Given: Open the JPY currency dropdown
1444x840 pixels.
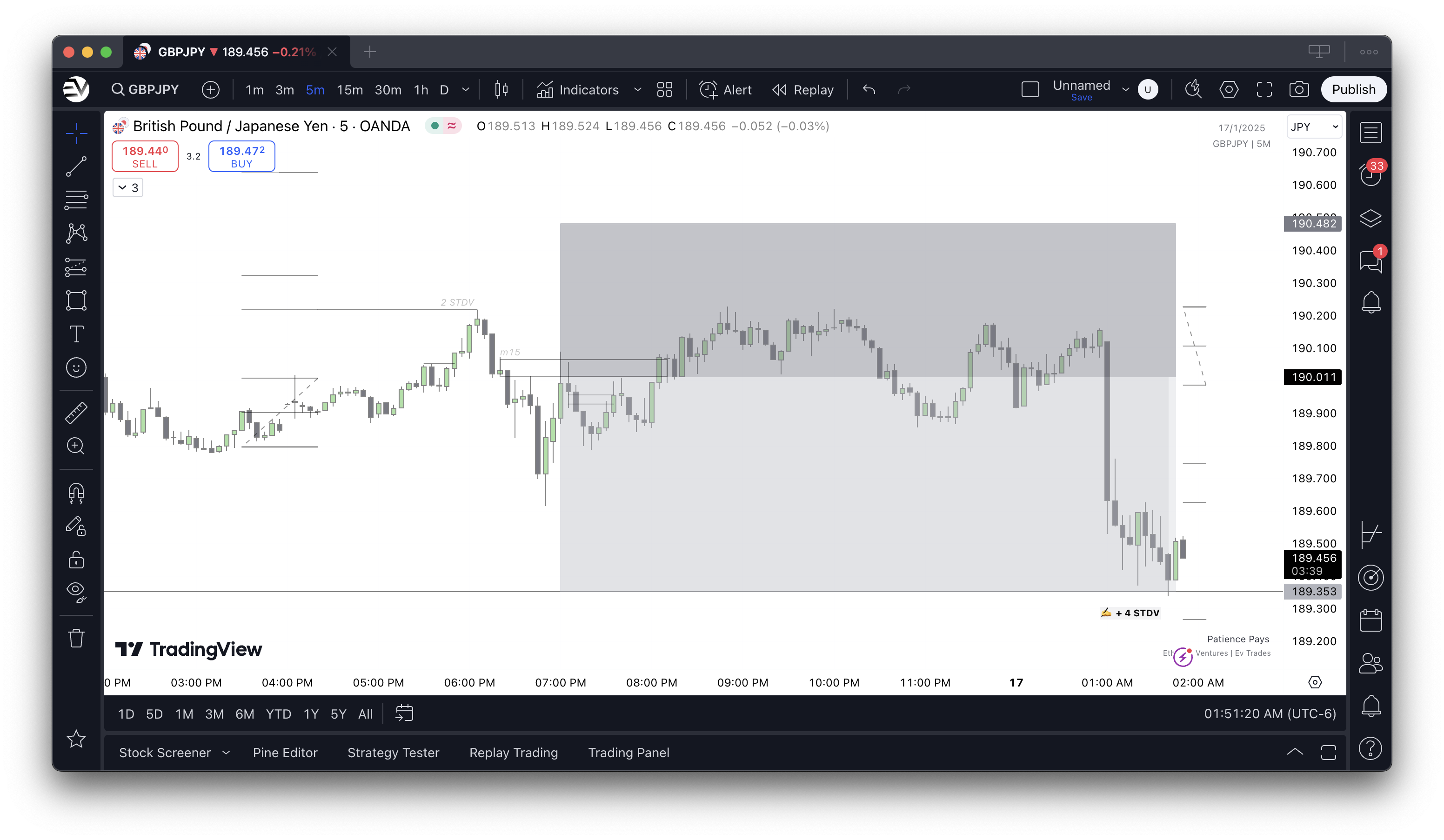Looking at the screenshot, I should (1314, 127).
